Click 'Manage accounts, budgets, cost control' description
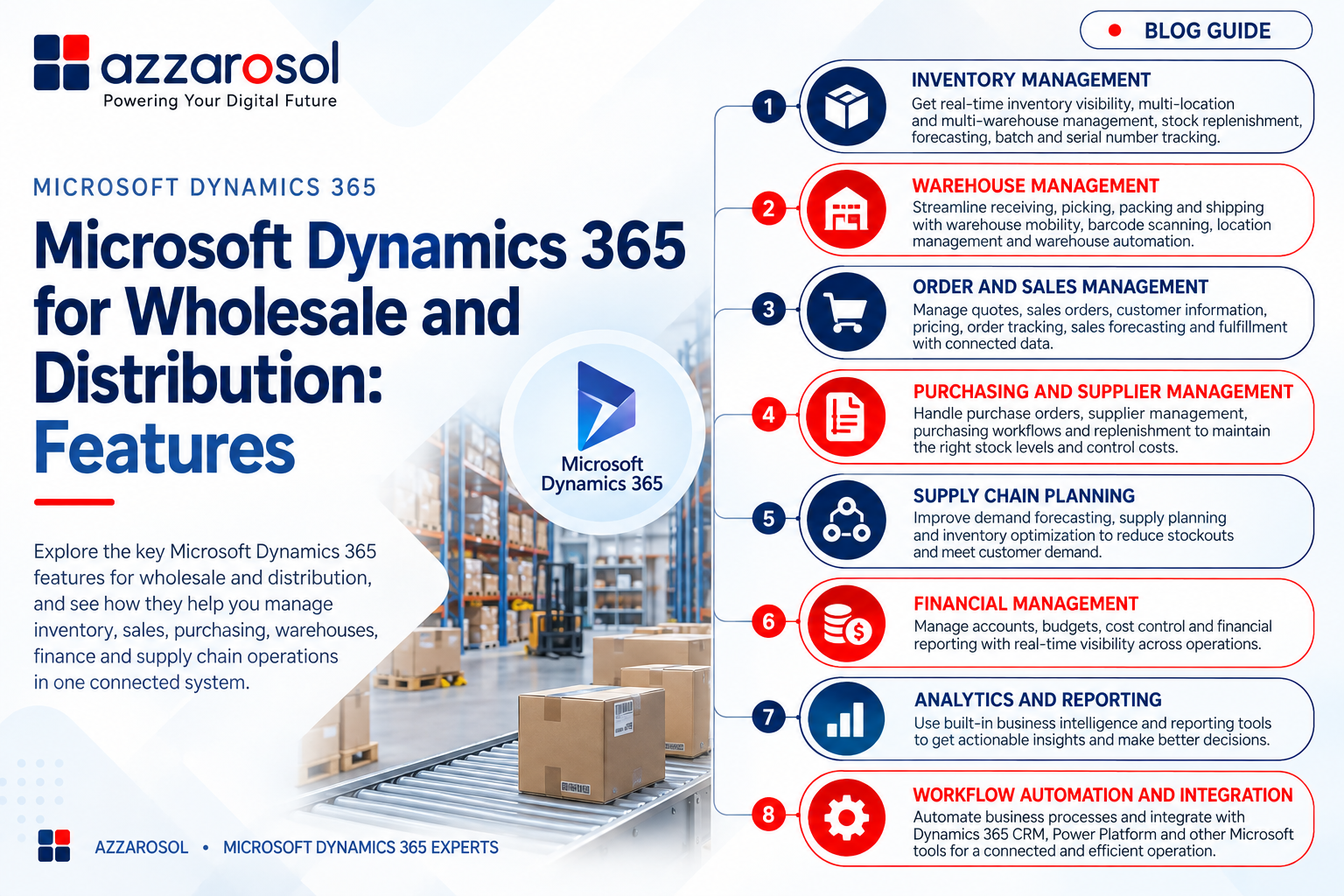 coord(1093,635)
